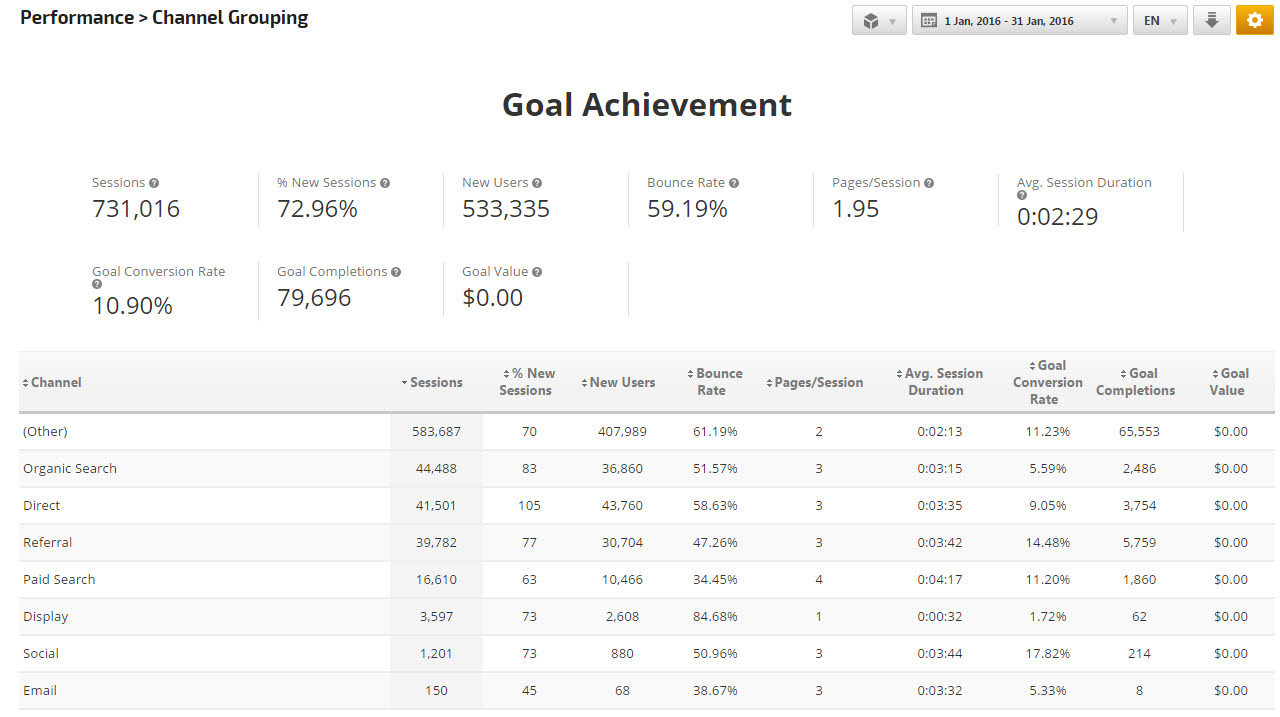
Task: Sort table by Sessions column header
Action: point(436,382)
